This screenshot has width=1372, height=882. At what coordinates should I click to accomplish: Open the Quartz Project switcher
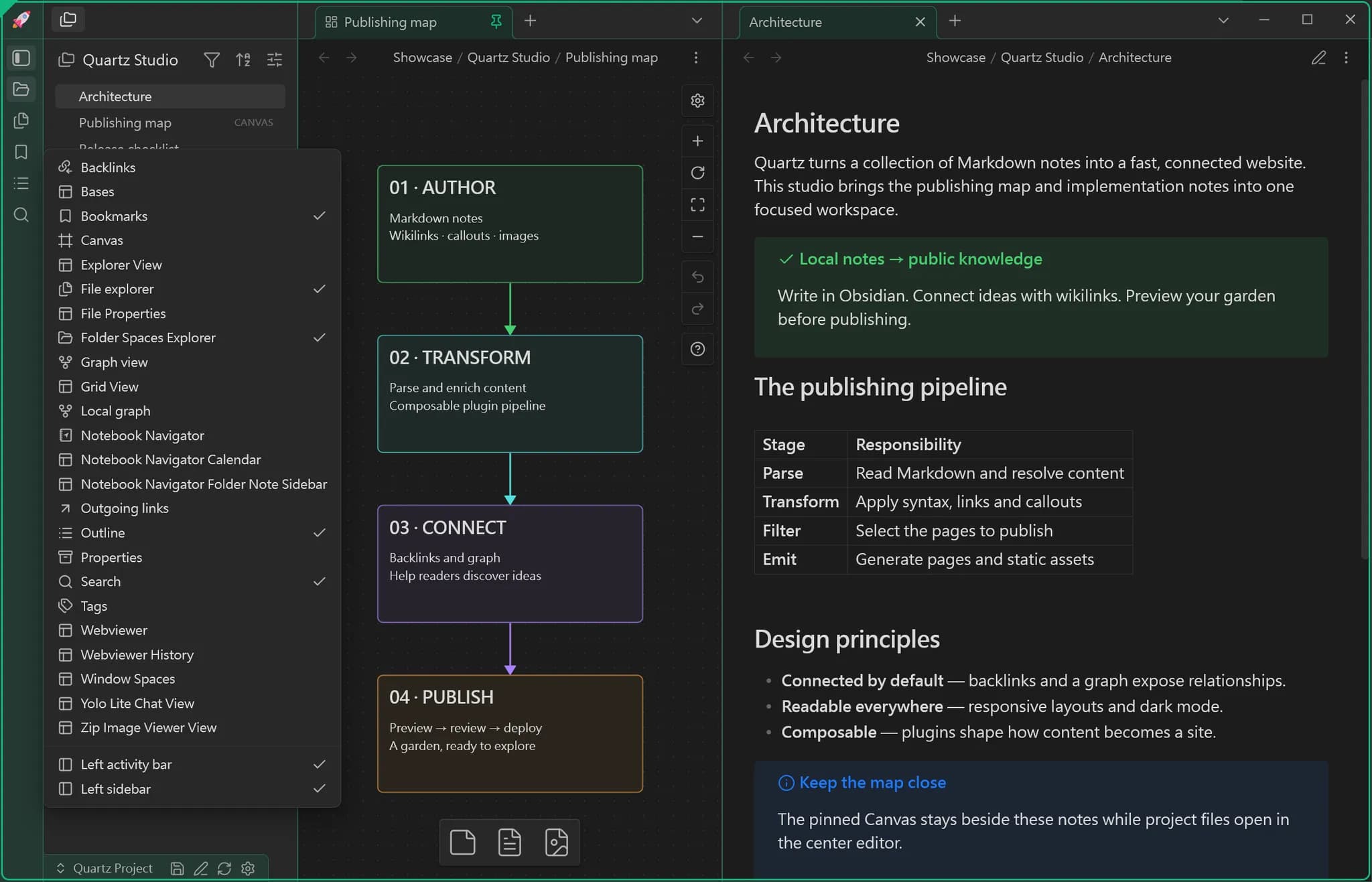[x=105, y=868]
